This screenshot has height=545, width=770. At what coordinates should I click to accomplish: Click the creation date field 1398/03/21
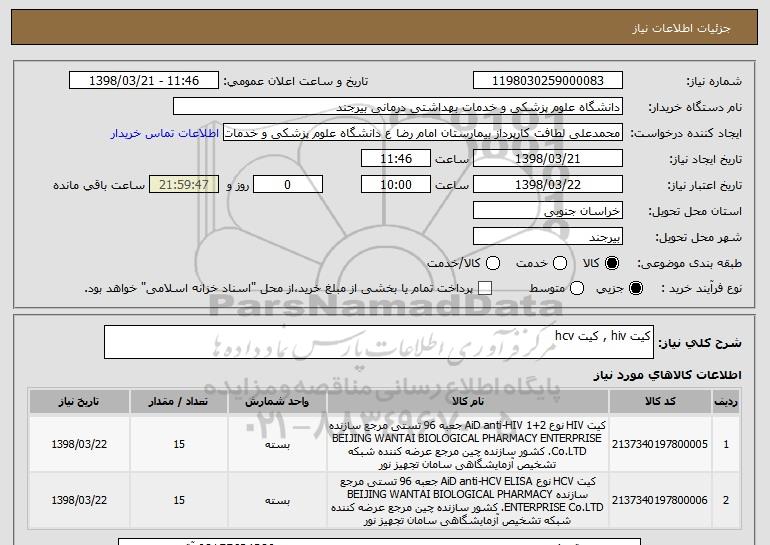point(548,159)
